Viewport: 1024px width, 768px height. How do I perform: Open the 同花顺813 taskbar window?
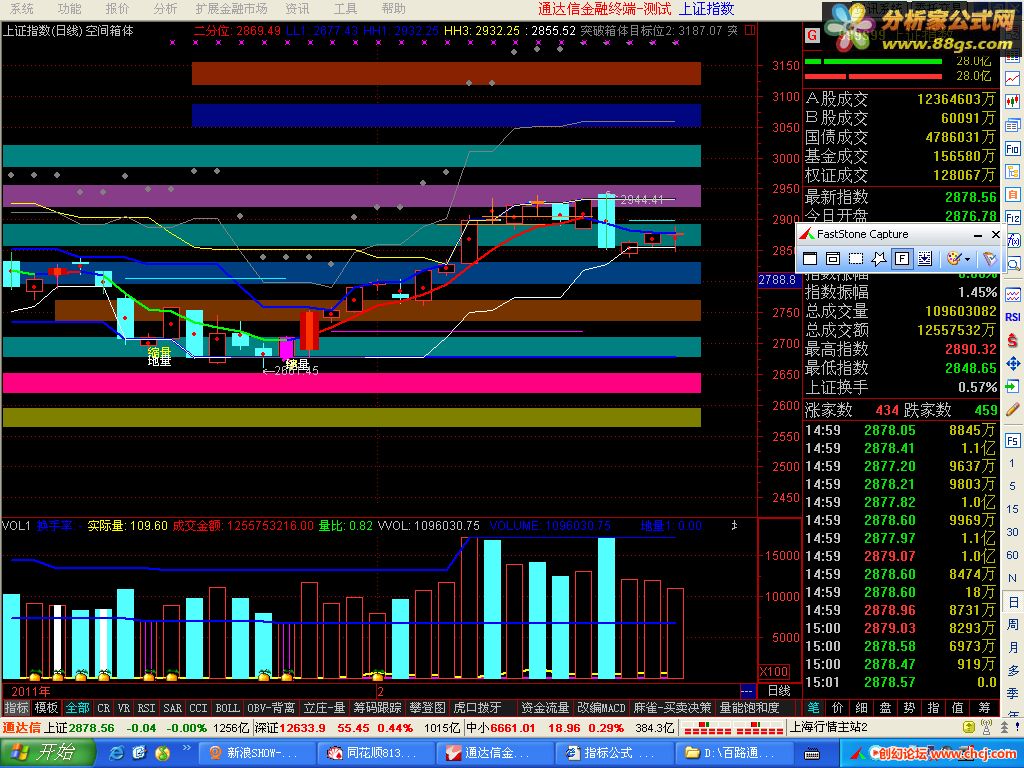[375, 753]
